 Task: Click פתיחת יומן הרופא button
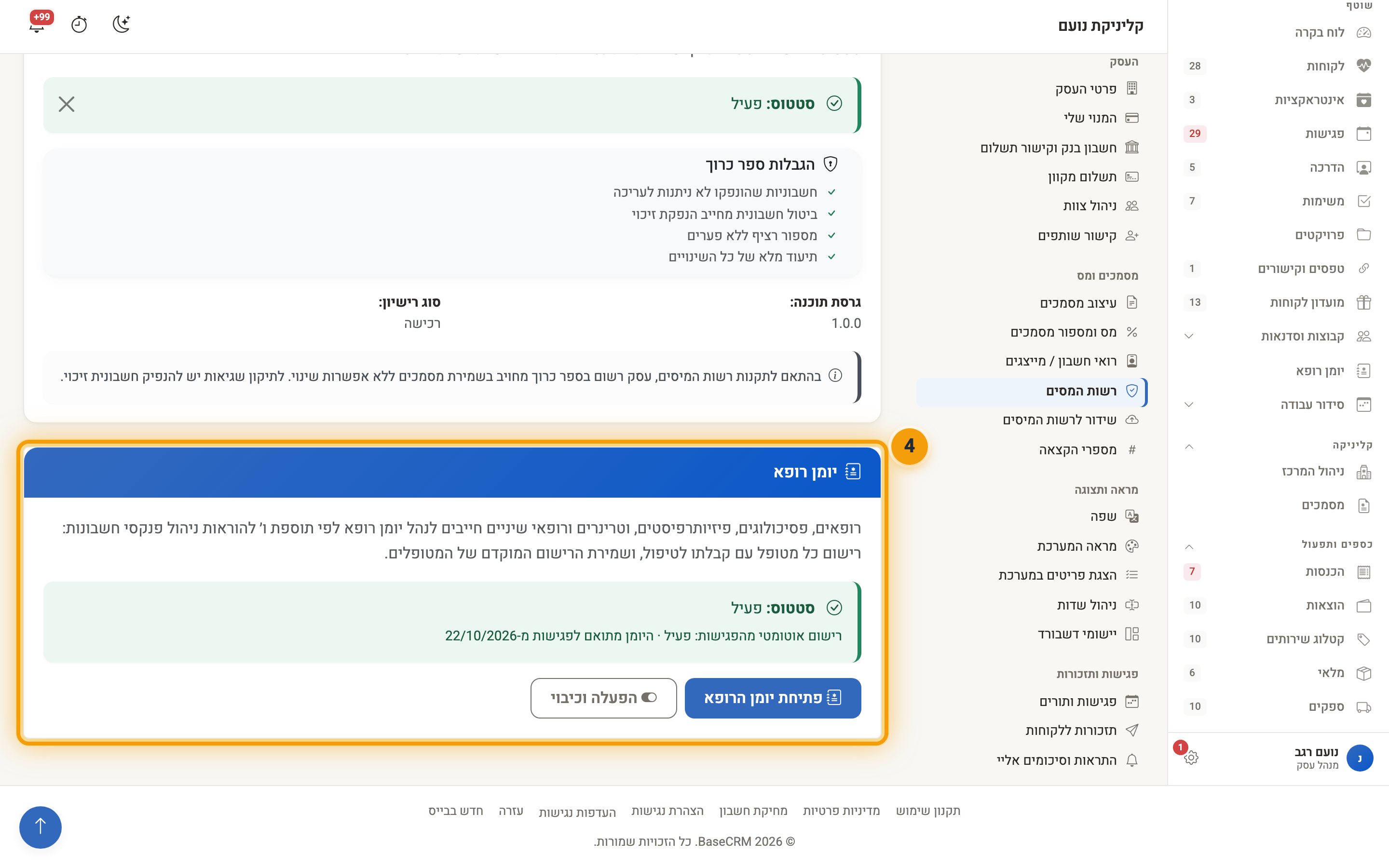(x=773, y=698)
